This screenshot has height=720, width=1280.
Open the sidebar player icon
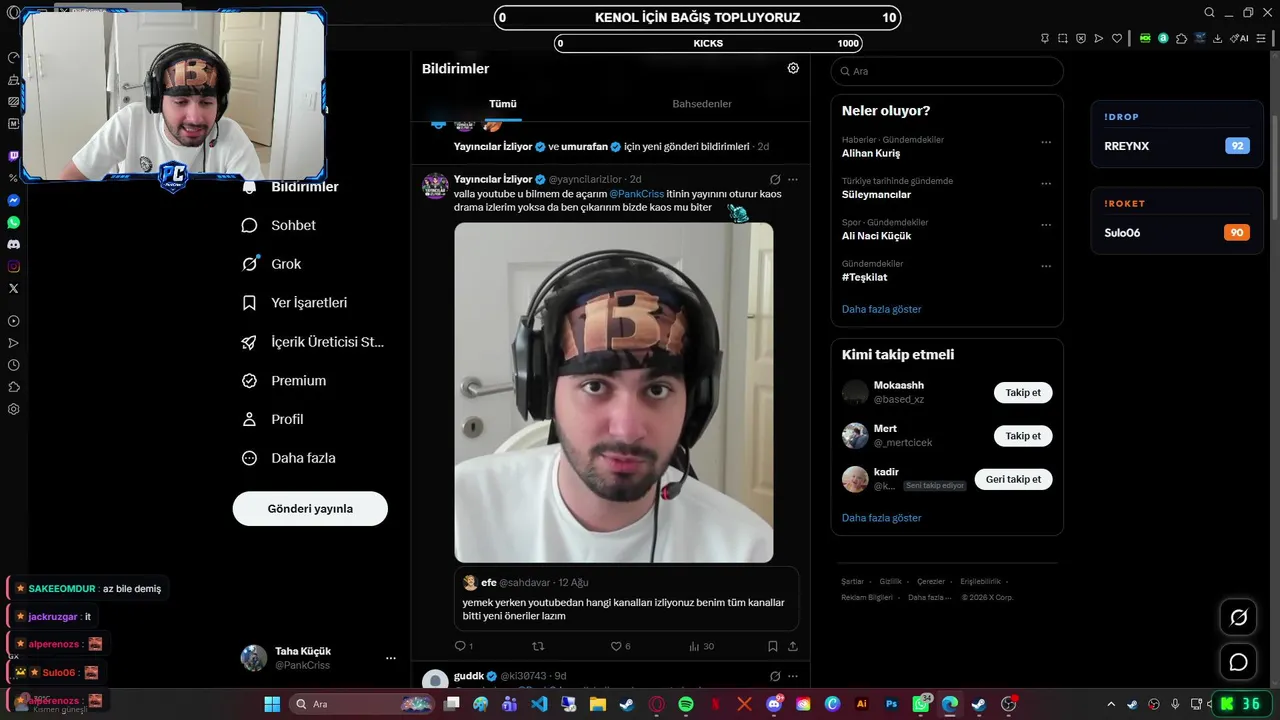click(13, 321)
